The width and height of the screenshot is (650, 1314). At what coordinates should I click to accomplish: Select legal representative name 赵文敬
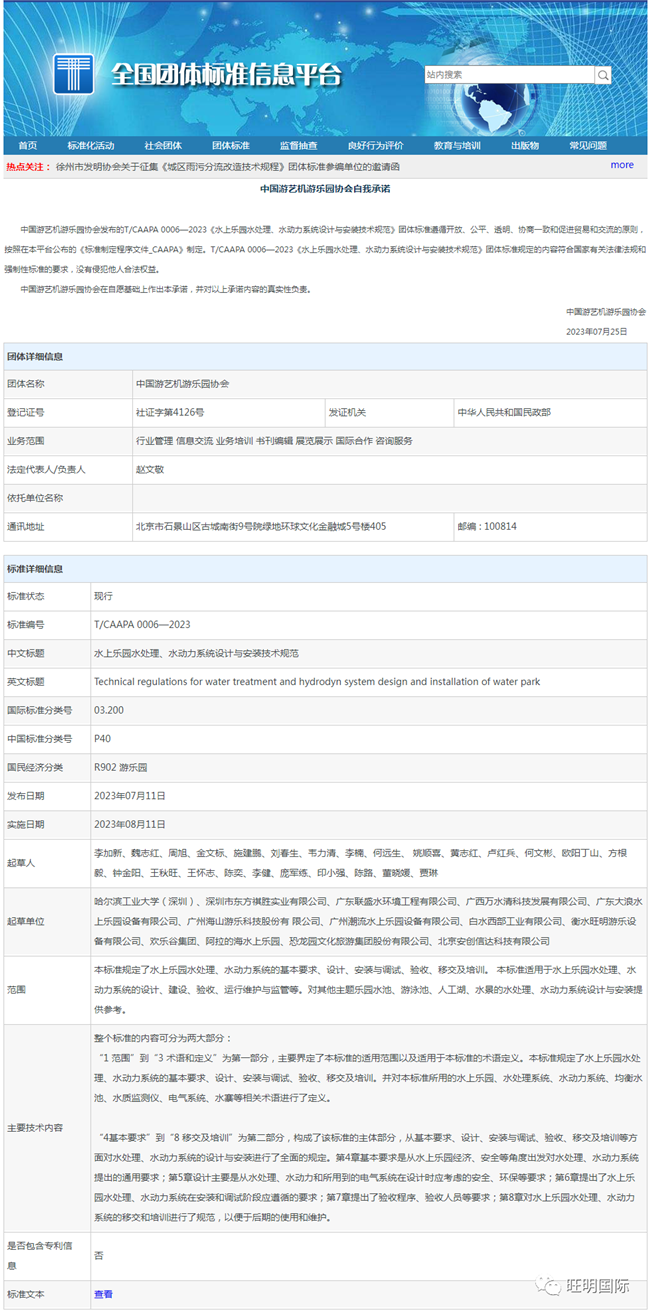(150, 469)
